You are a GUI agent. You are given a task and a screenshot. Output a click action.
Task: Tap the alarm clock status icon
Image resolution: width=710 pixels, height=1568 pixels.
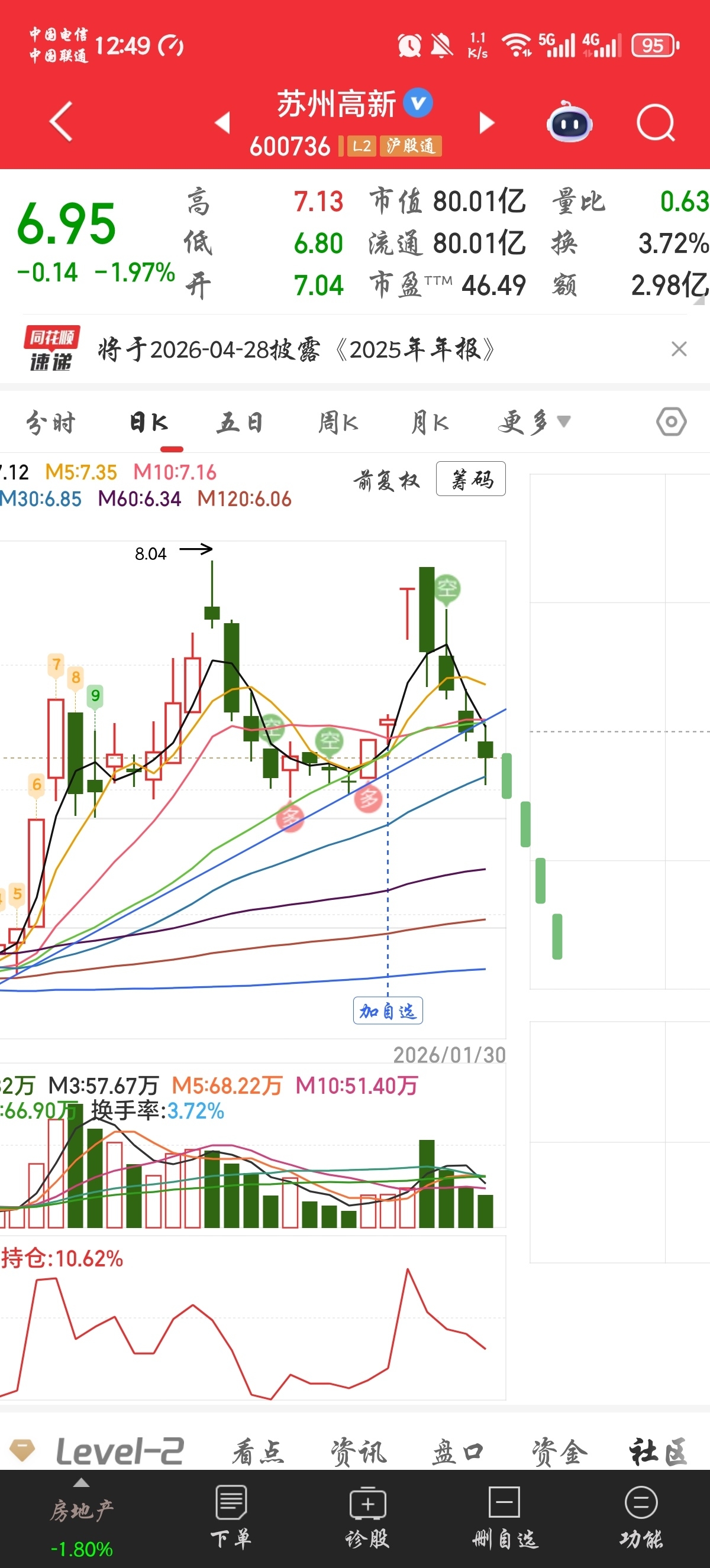click(x=409, y=46)
